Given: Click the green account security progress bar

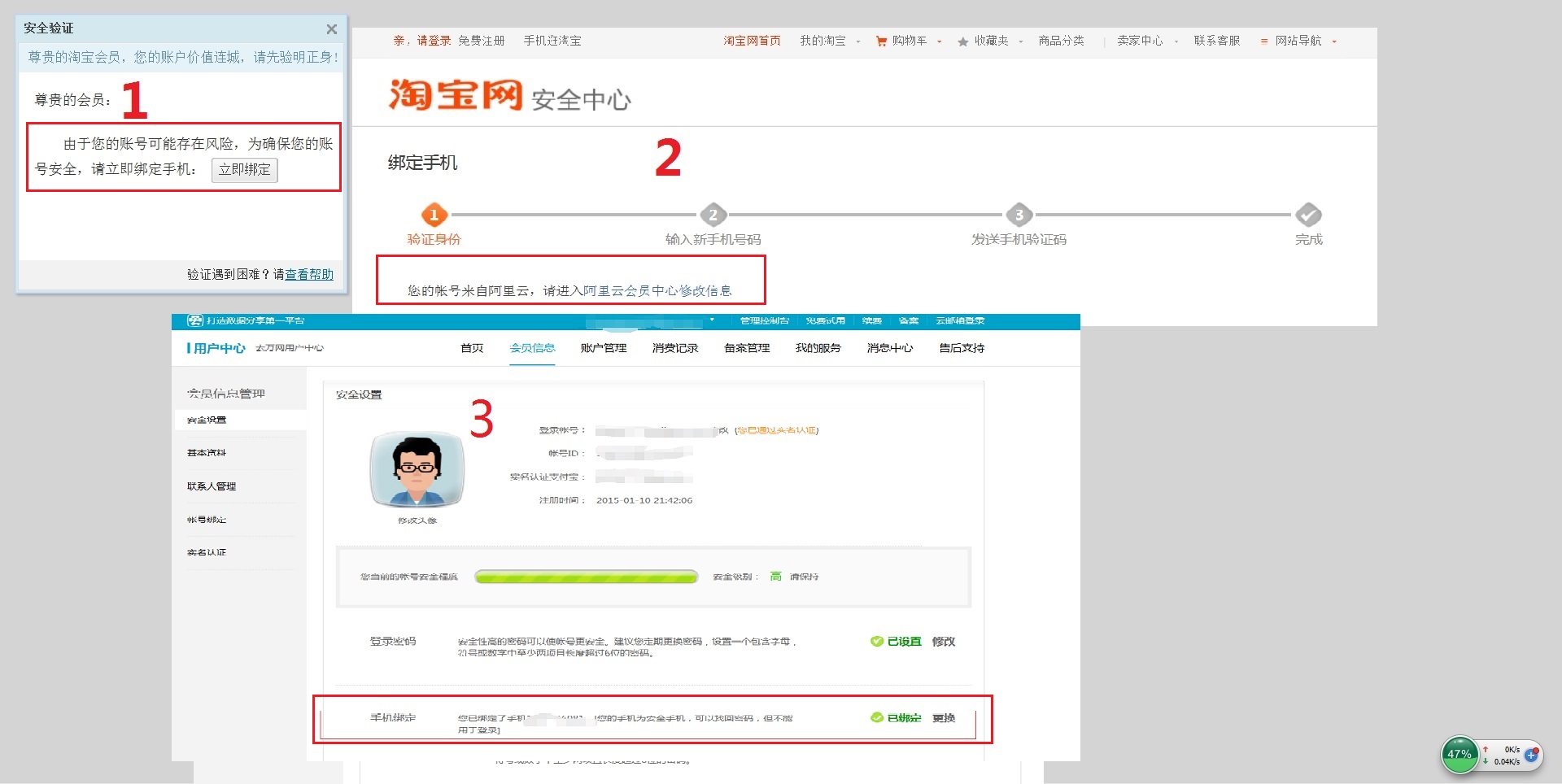Looking at the screenshot, I should click(x=586, y=577).
